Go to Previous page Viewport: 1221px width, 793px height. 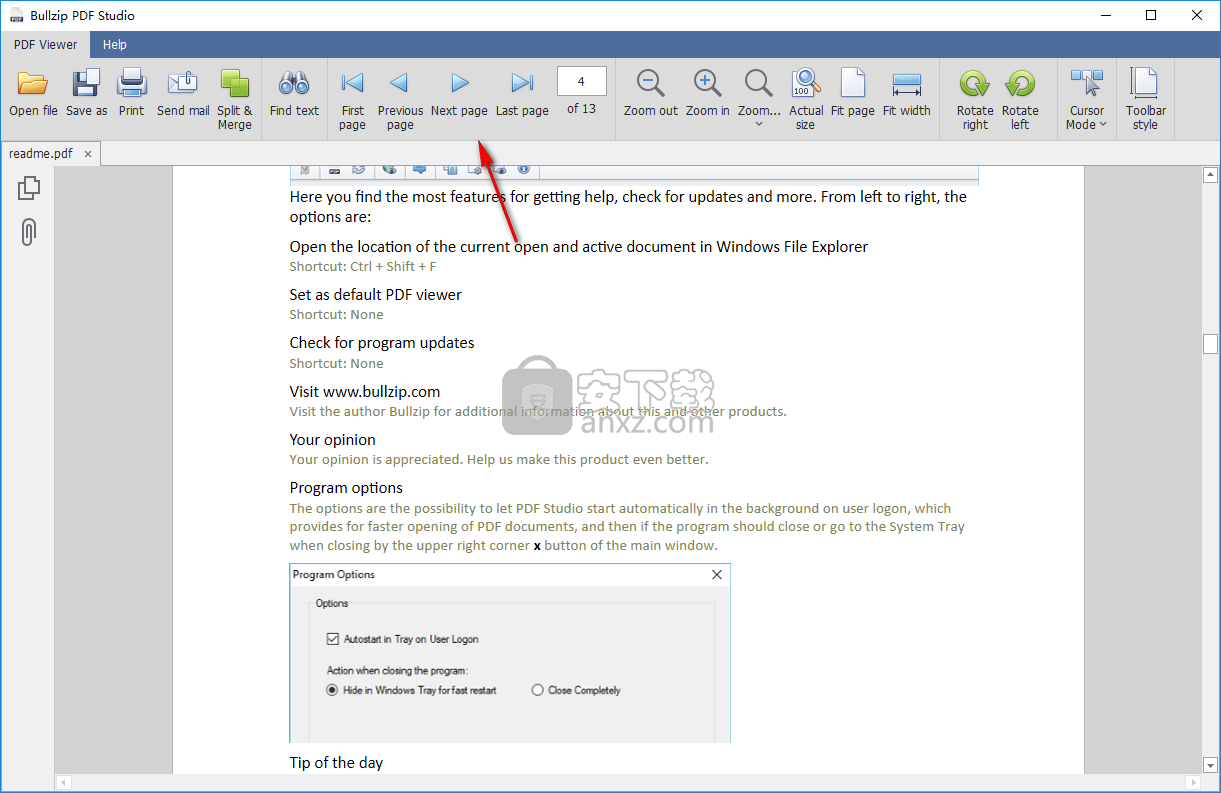click(x=400, y=83)
